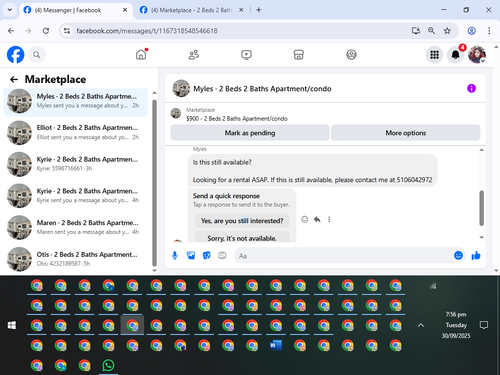
Task: Open the emoji picker in message box
Action: (x=458, y=255)
